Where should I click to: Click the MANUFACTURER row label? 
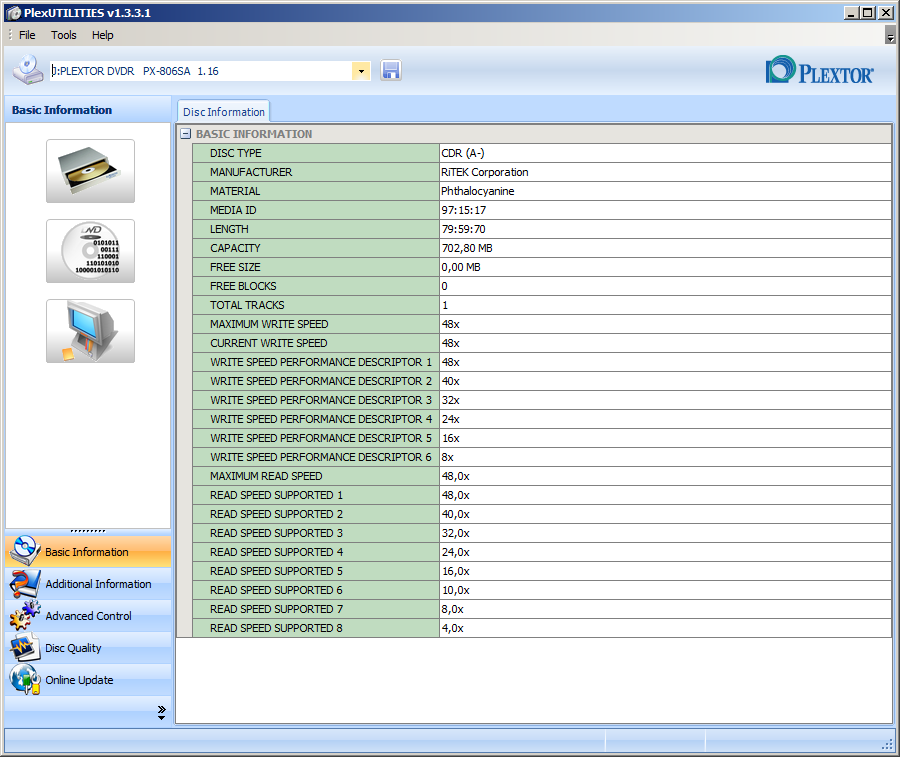(x=251, y=172)
